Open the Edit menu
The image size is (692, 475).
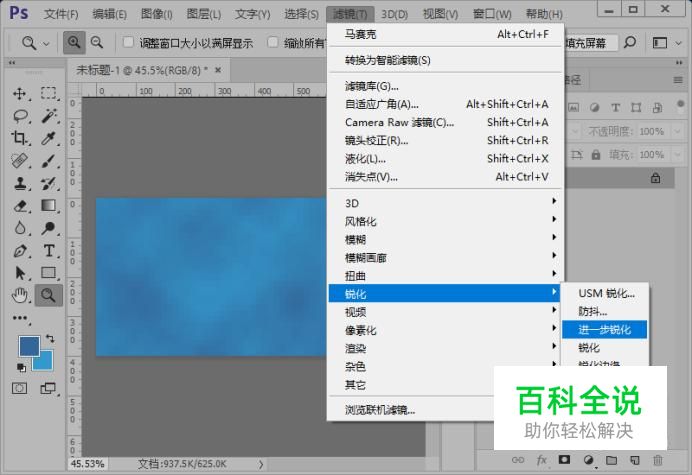coord(109,14)
